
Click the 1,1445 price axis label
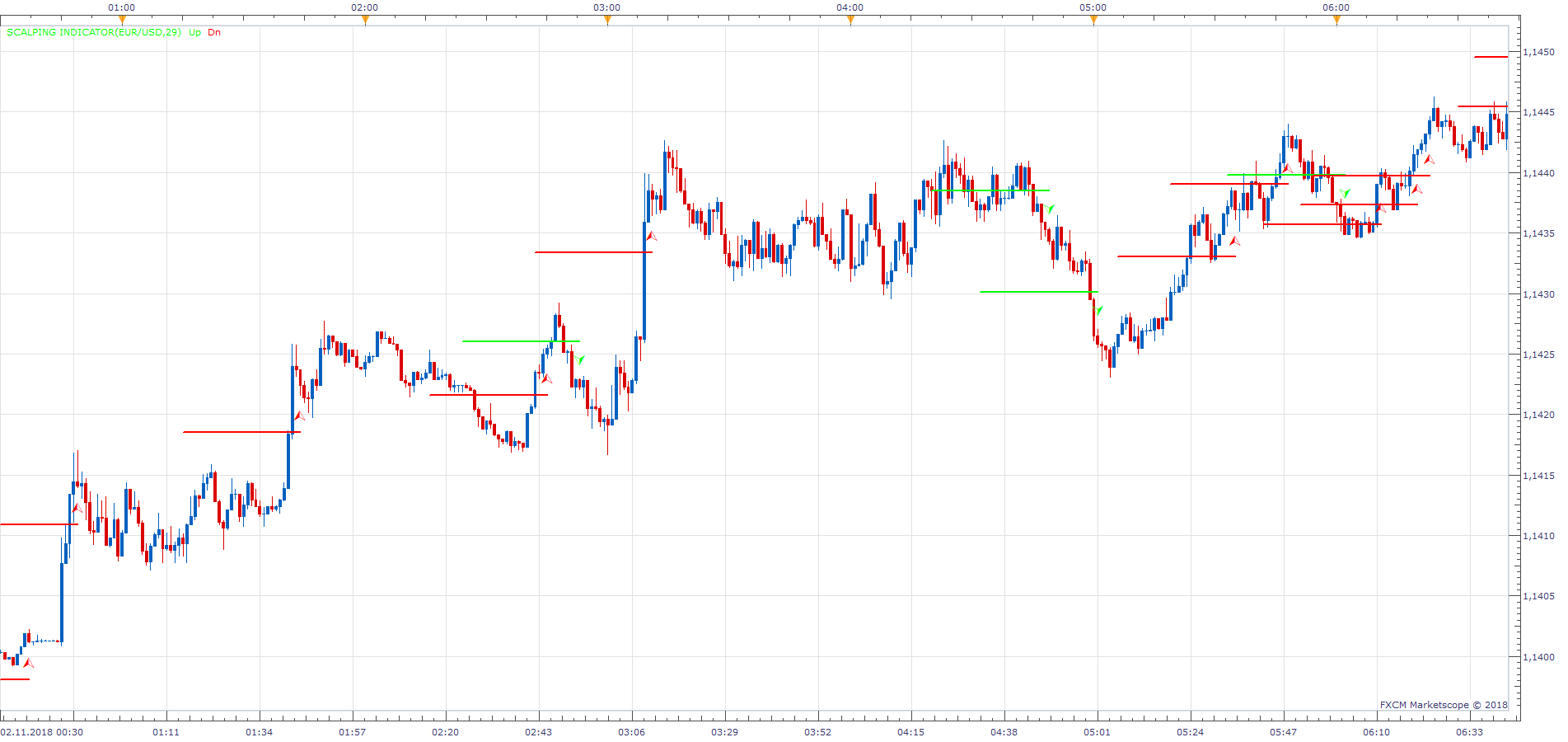point(1538,112)
